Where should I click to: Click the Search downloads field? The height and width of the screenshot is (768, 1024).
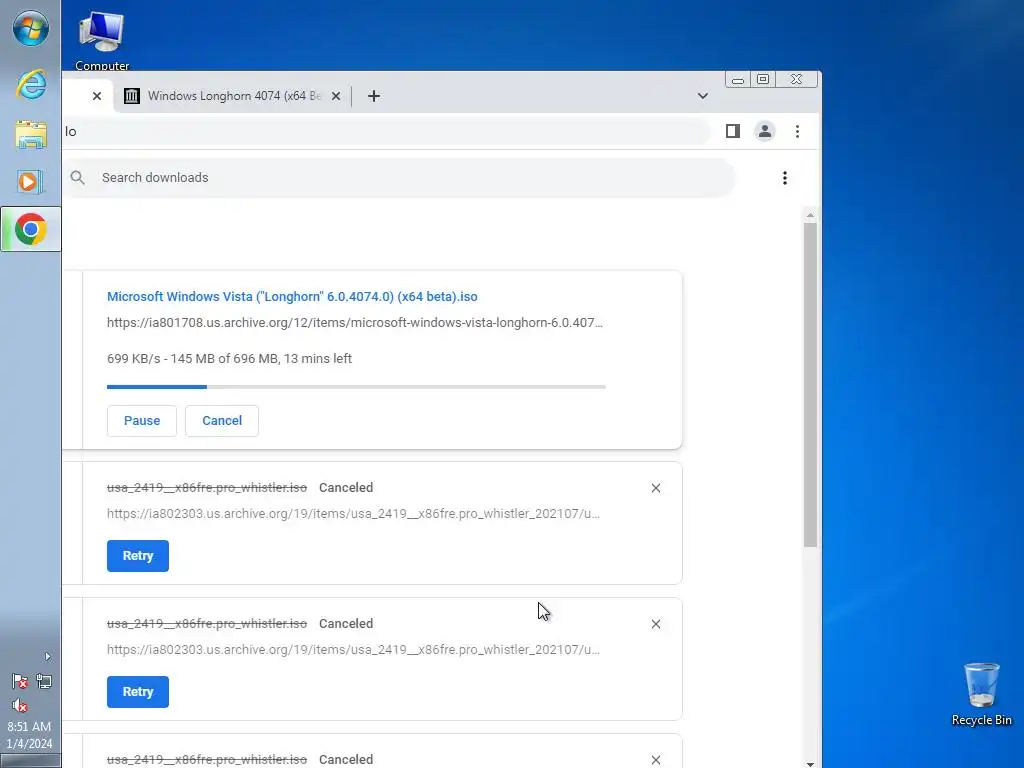tap(398, 178)
